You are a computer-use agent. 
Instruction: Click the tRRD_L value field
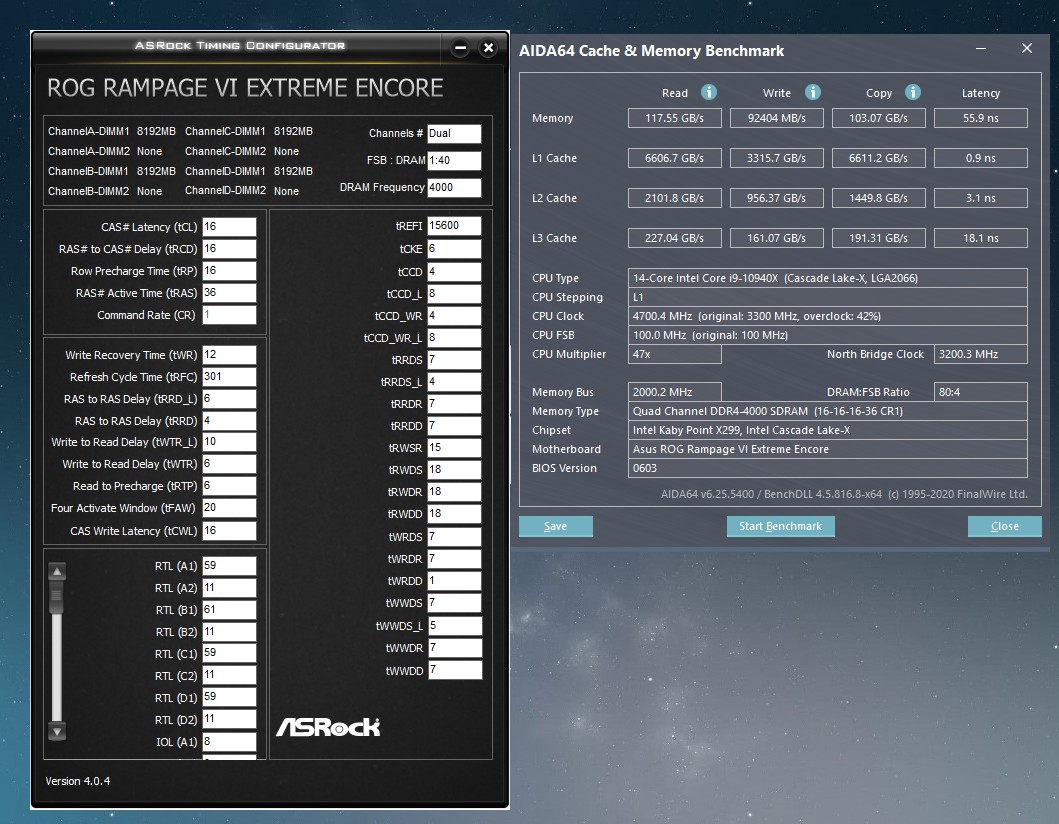pos(230,399)
